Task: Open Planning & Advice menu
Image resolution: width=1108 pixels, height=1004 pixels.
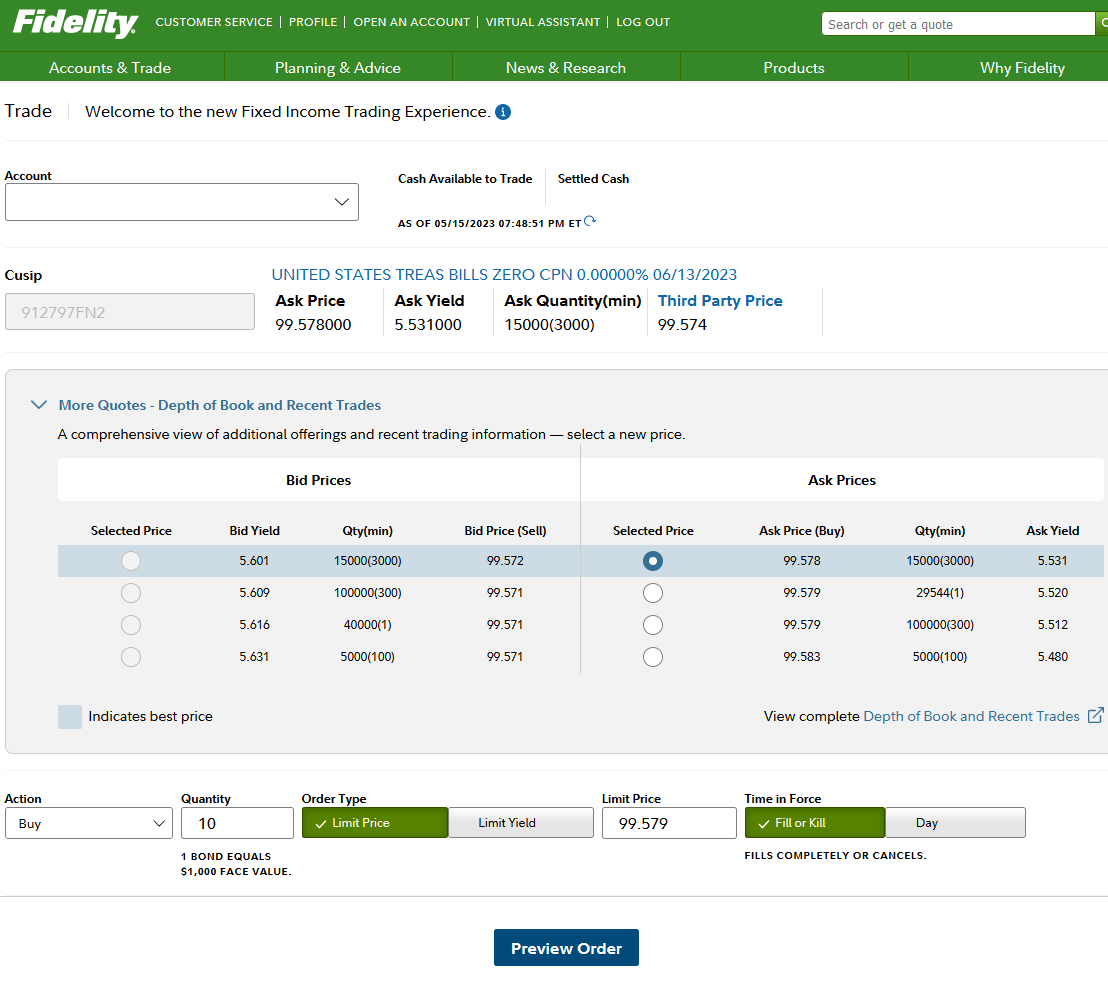Action: click(x=338, y=68)
